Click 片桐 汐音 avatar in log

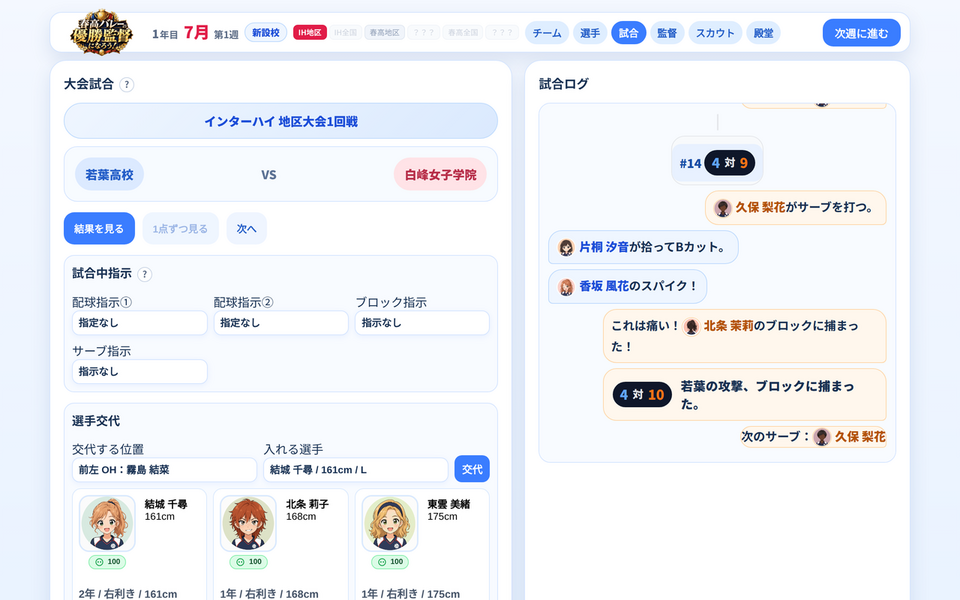(566, 247)
